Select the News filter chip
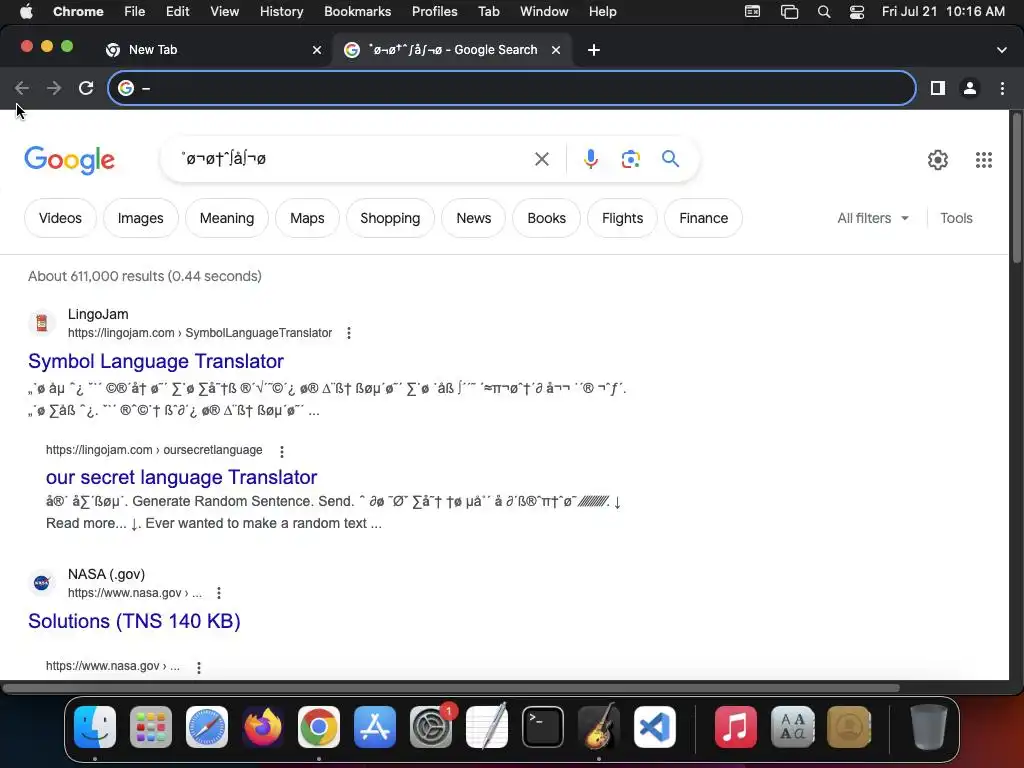The height and width of the screenshot is (768, 1024). [473, 218]
